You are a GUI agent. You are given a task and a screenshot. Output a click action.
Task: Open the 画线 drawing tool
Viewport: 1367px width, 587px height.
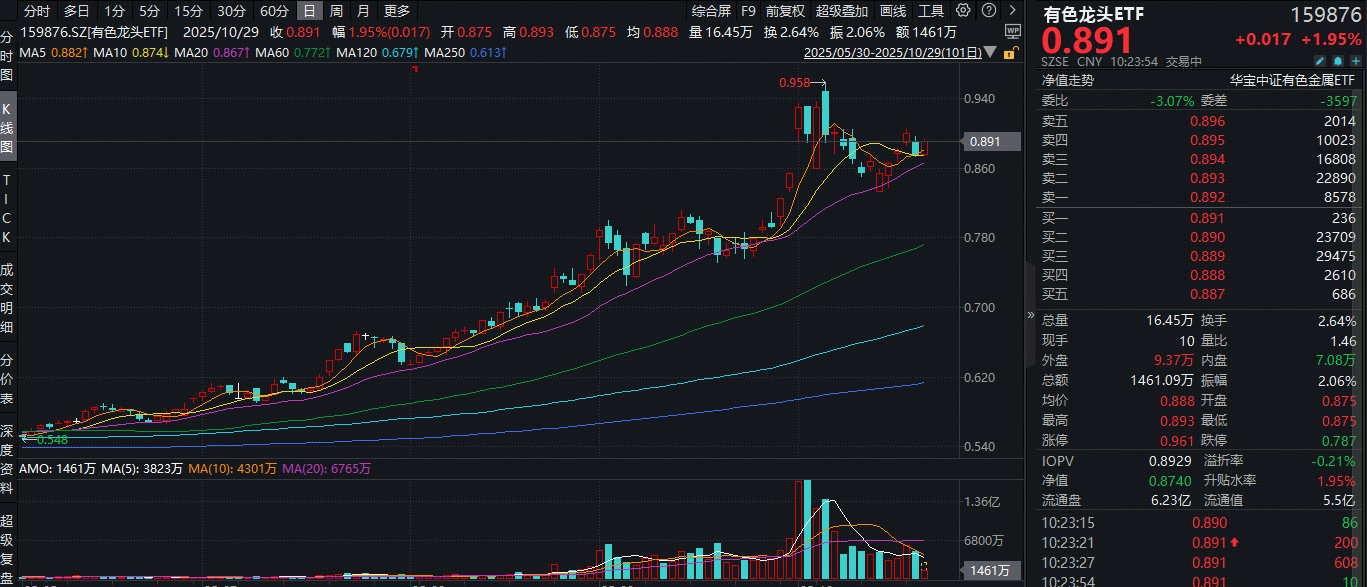coord(893,11)
